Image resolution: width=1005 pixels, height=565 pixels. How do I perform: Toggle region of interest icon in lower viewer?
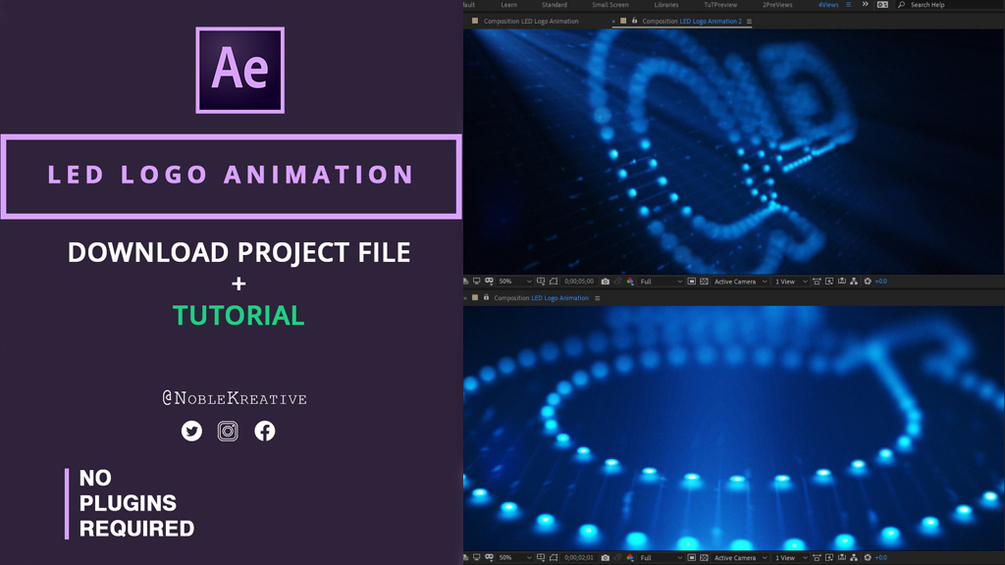click(554, 557)
